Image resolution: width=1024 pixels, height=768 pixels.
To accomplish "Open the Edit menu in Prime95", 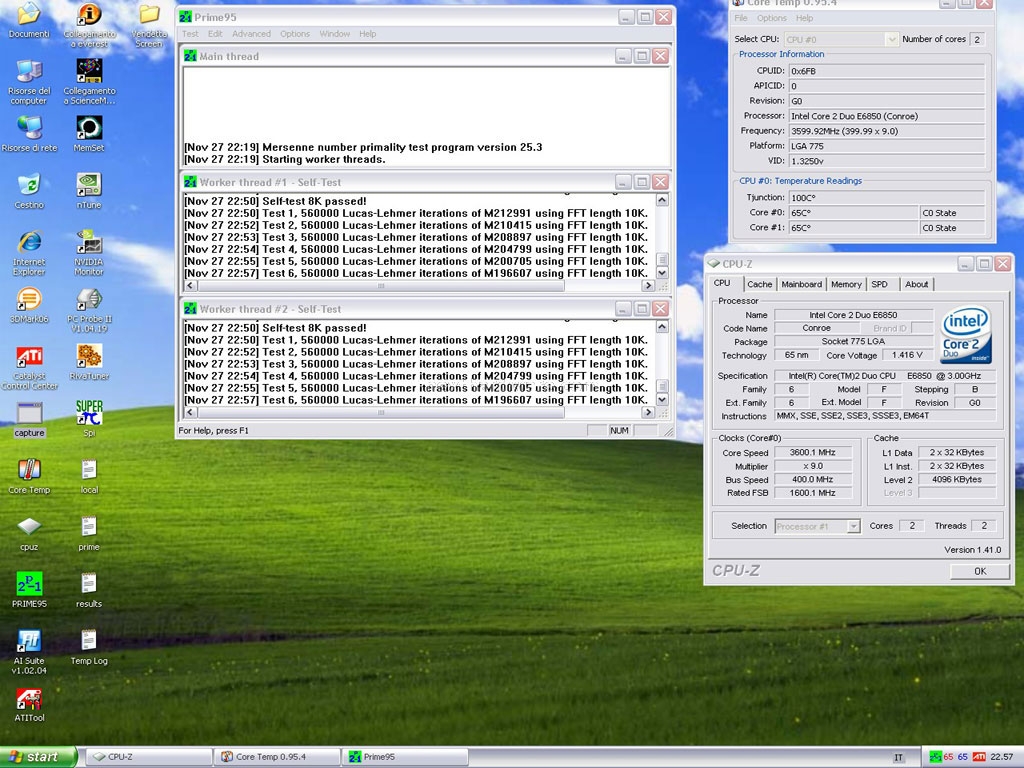I will pyautogui.click(x=215, y=34).
